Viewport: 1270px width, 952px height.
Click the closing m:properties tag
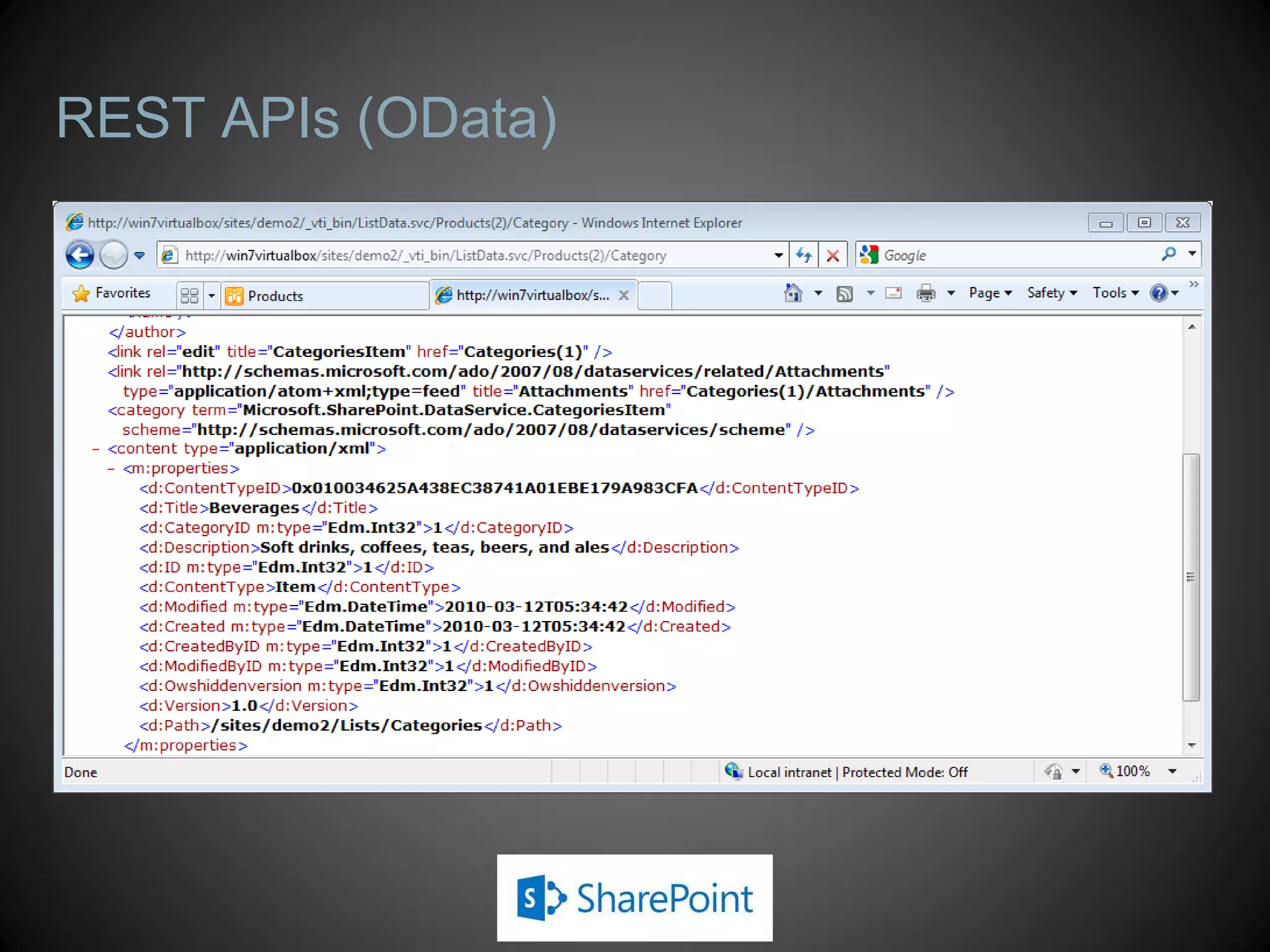186,746
